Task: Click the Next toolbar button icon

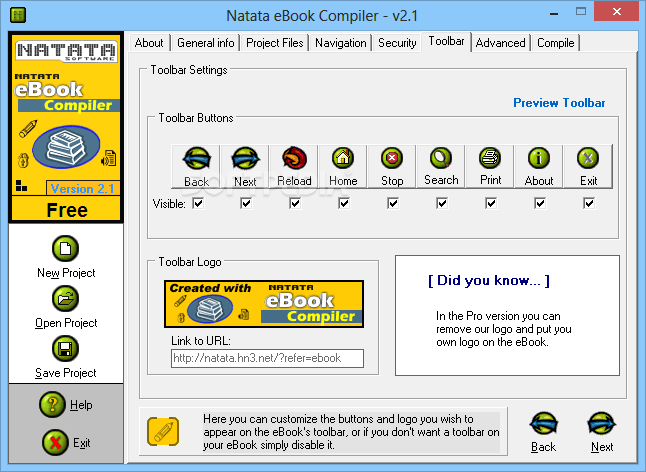Action: [245, 159]
